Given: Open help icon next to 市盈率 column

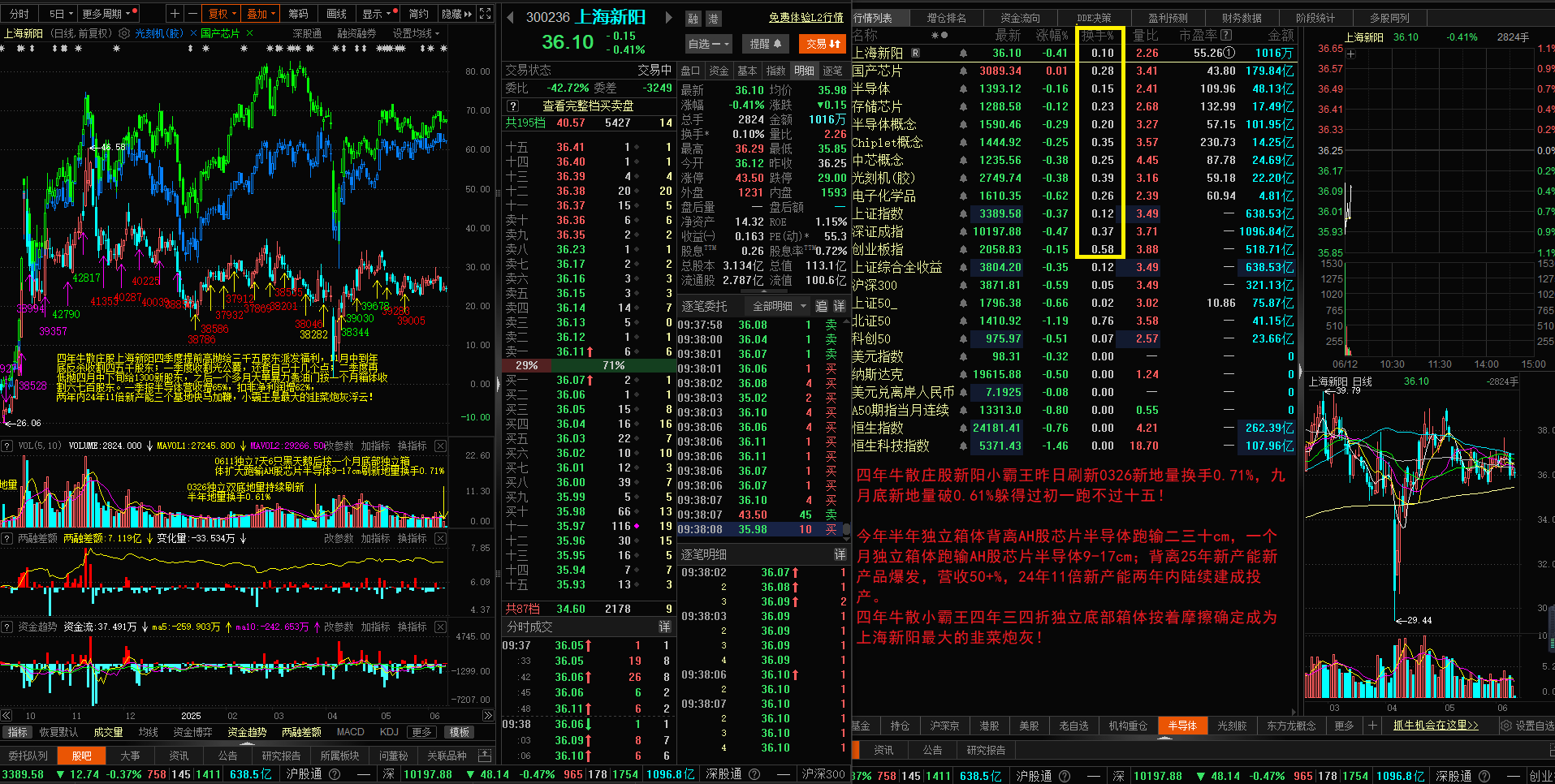Looking at the screenshot, I should point(1226,35).
